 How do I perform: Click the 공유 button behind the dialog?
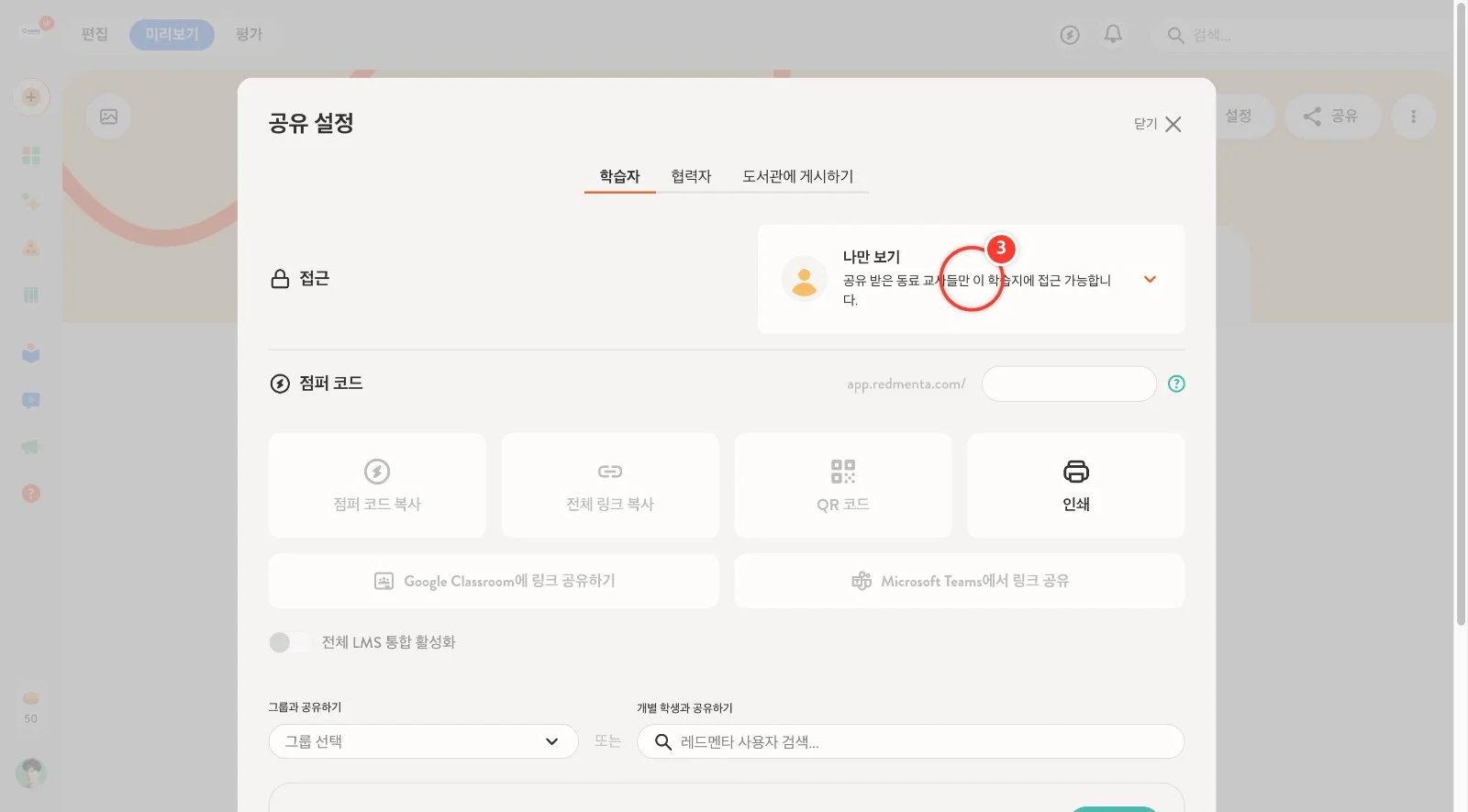point(1332,117)
